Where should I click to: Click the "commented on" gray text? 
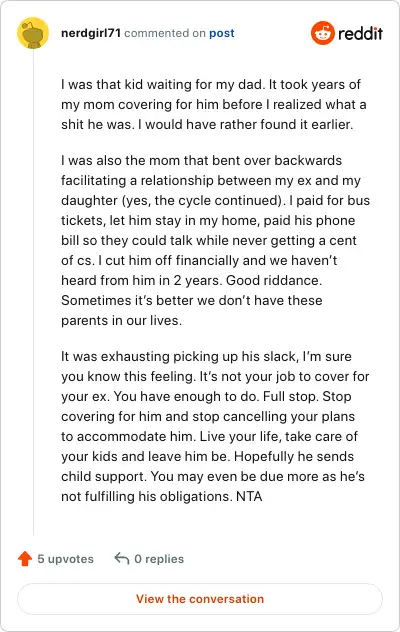pos(165,33)
